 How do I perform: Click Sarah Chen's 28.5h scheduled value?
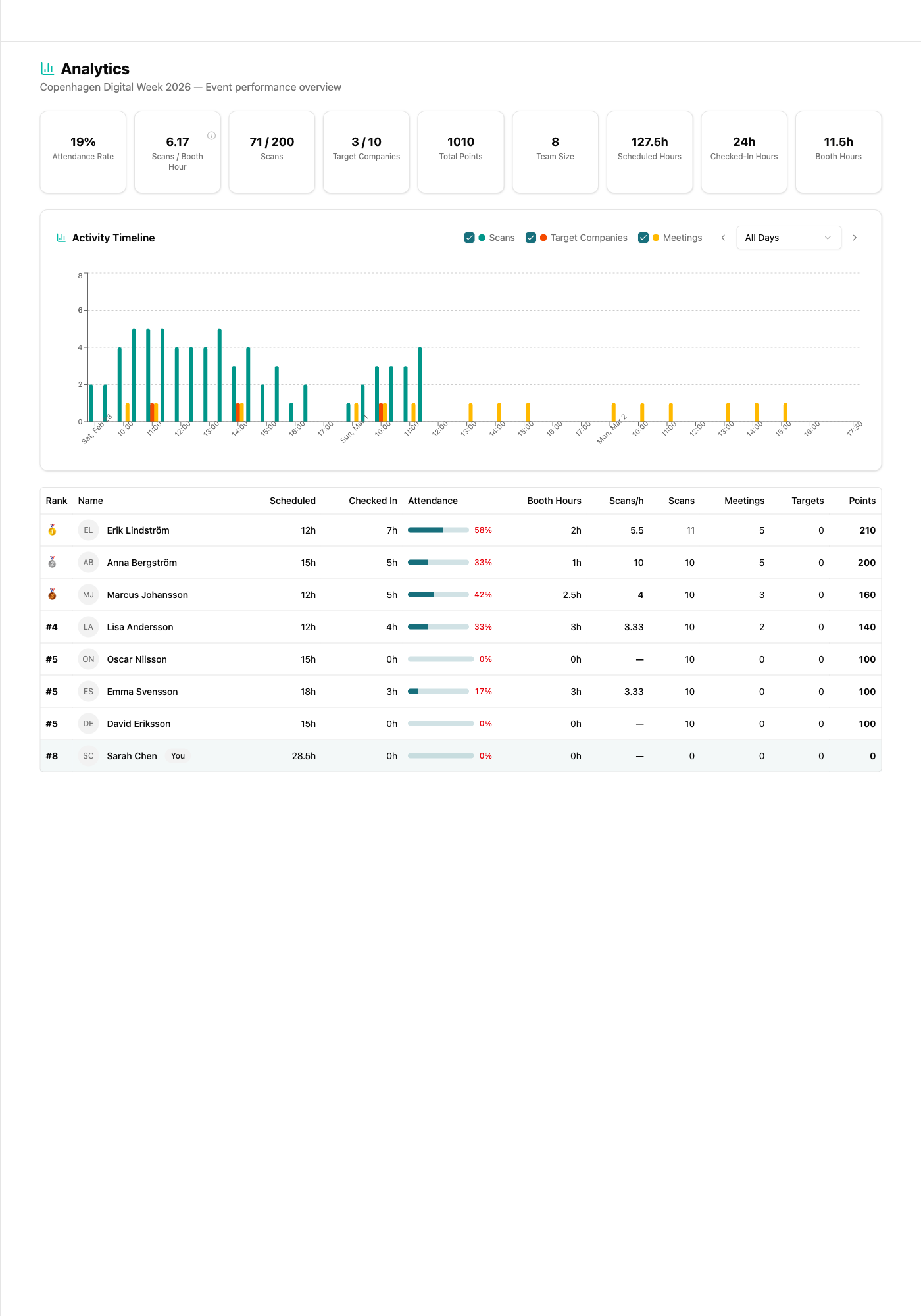[x=304, y=756]
